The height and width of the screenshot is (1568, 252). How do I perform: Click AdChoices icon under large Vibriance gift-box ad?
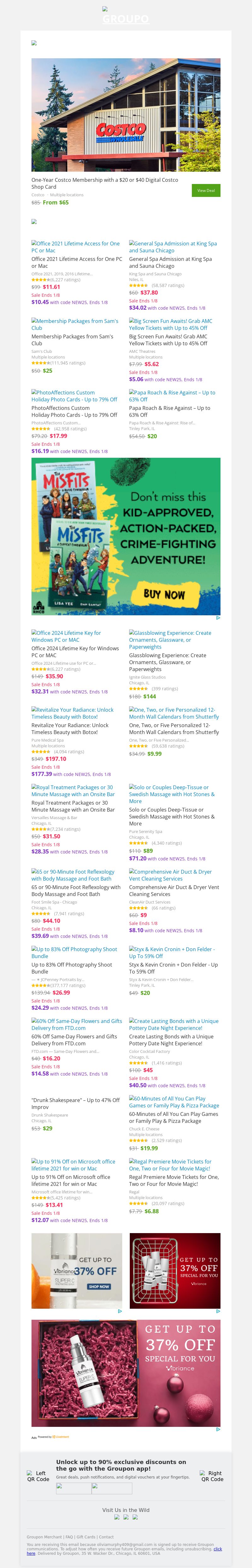[218, 1429]
